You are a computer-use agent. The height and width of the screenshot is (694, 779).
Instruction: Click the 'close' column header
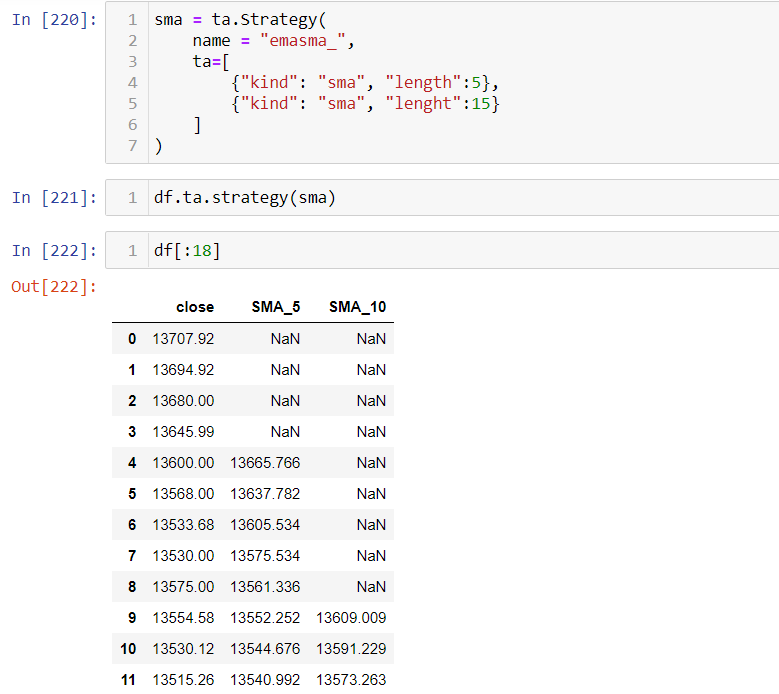point(195,307)
